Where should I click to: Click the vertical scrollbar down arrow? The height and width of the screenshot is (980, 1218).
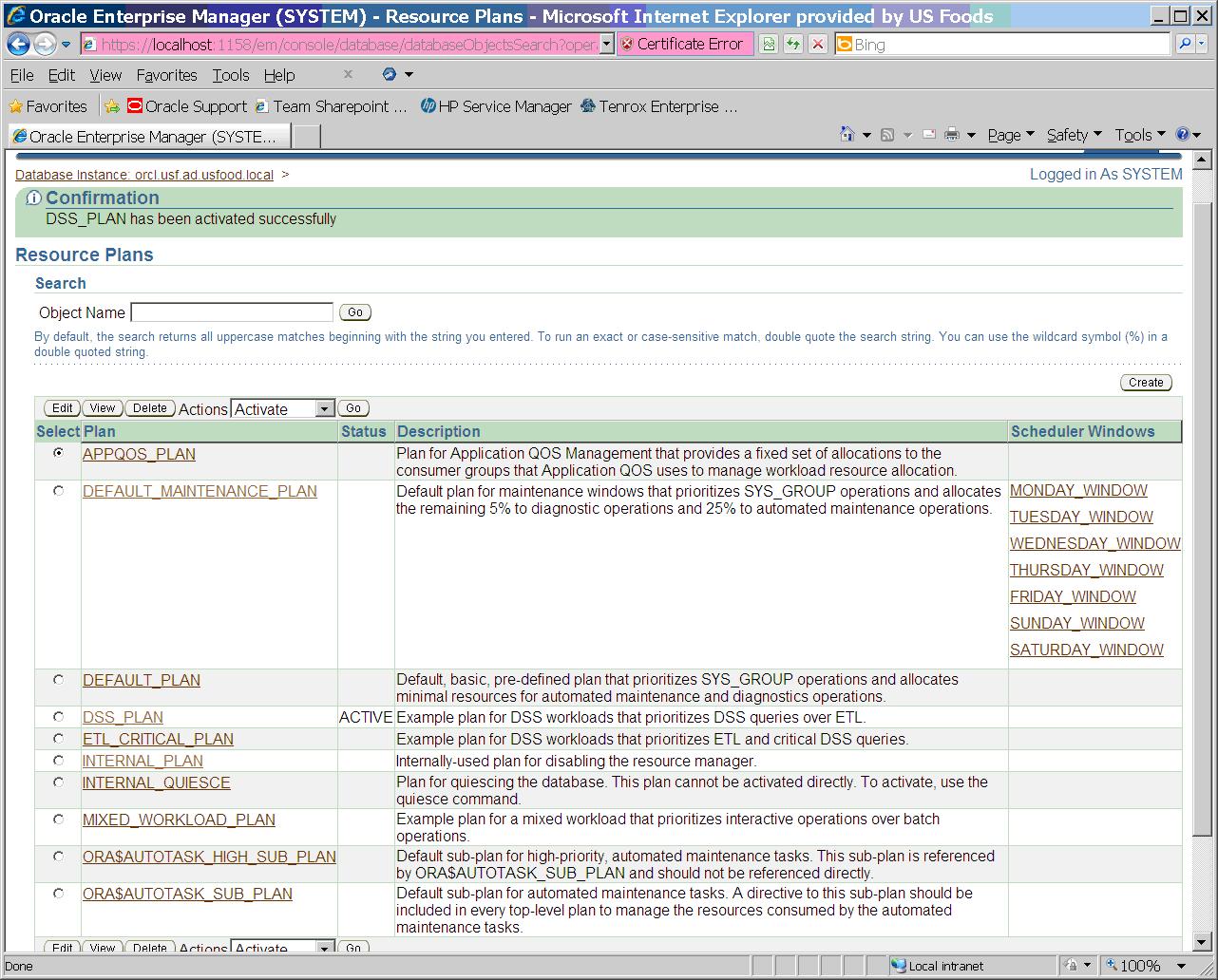[1202, 943]
